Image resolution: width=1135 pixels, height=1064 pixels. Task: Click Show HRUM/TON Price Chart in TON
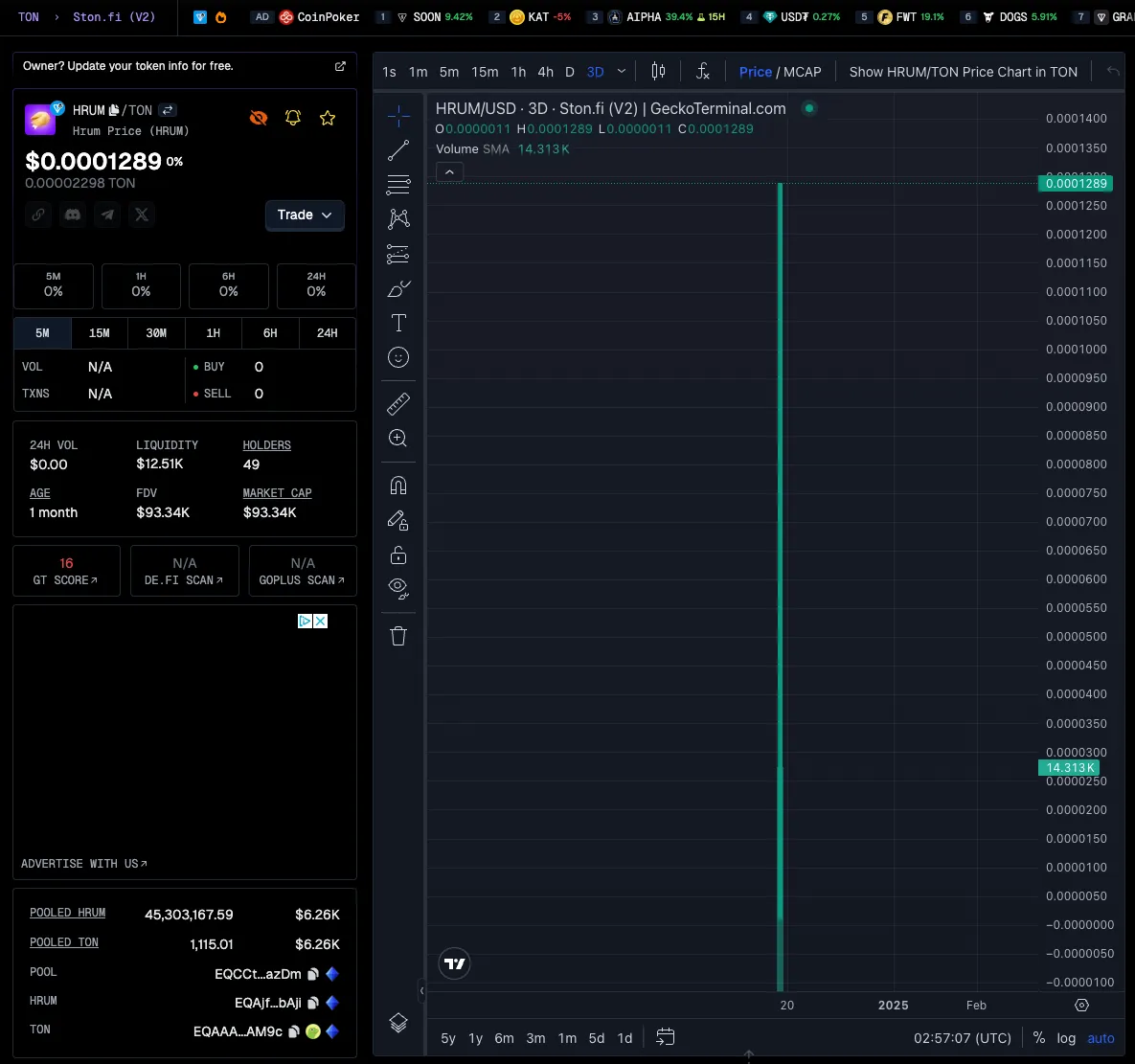(x=963, y=72)
